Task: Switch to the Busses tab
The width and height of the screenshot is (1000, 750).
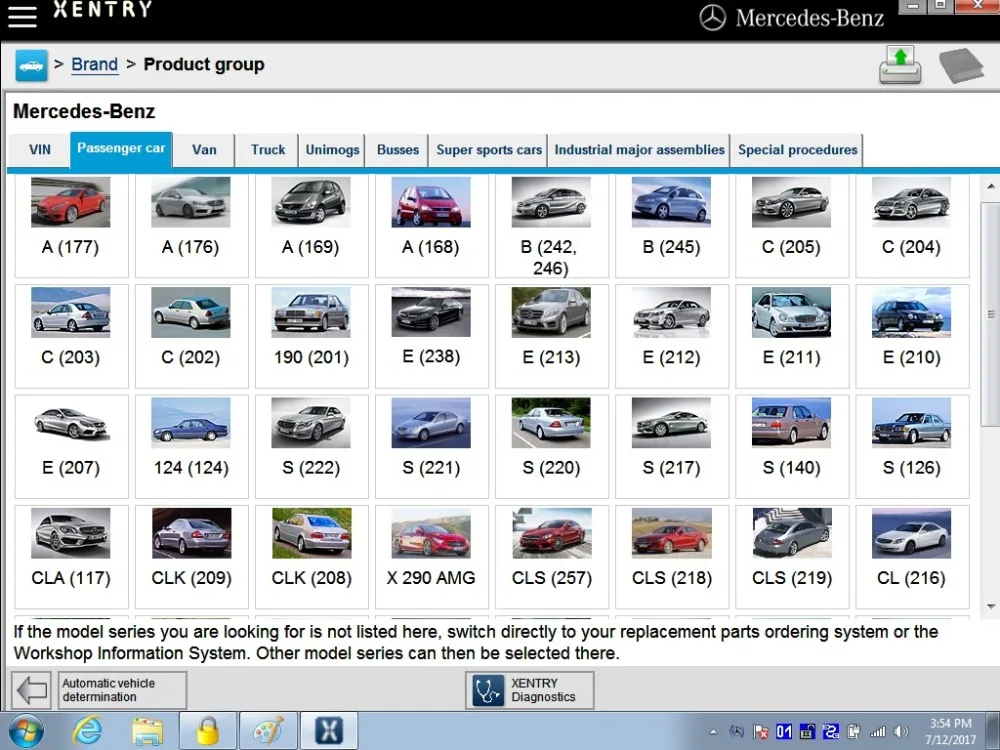Action: coord(398,150)
